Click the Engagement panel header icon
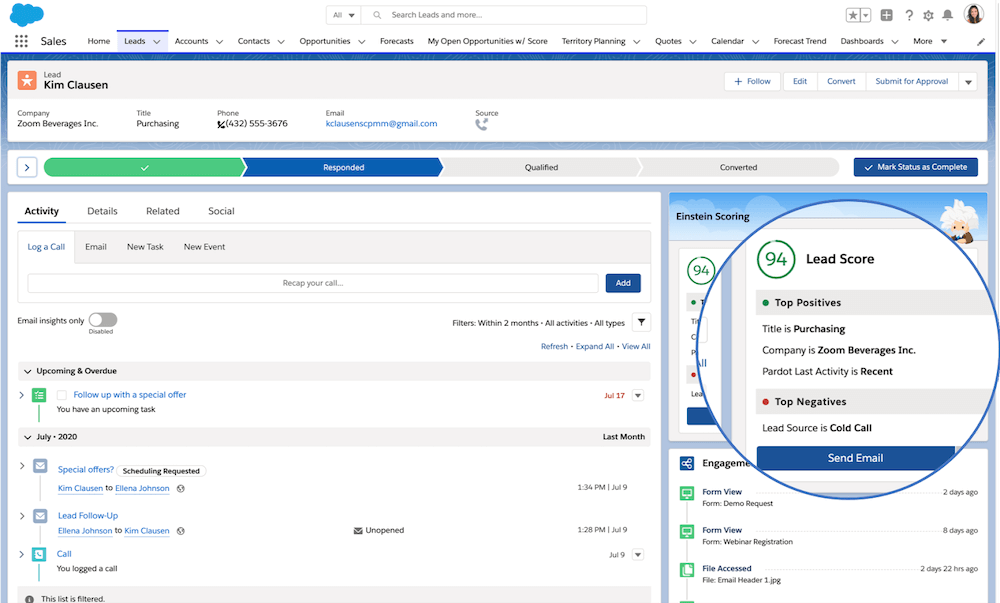 point(687,463)
